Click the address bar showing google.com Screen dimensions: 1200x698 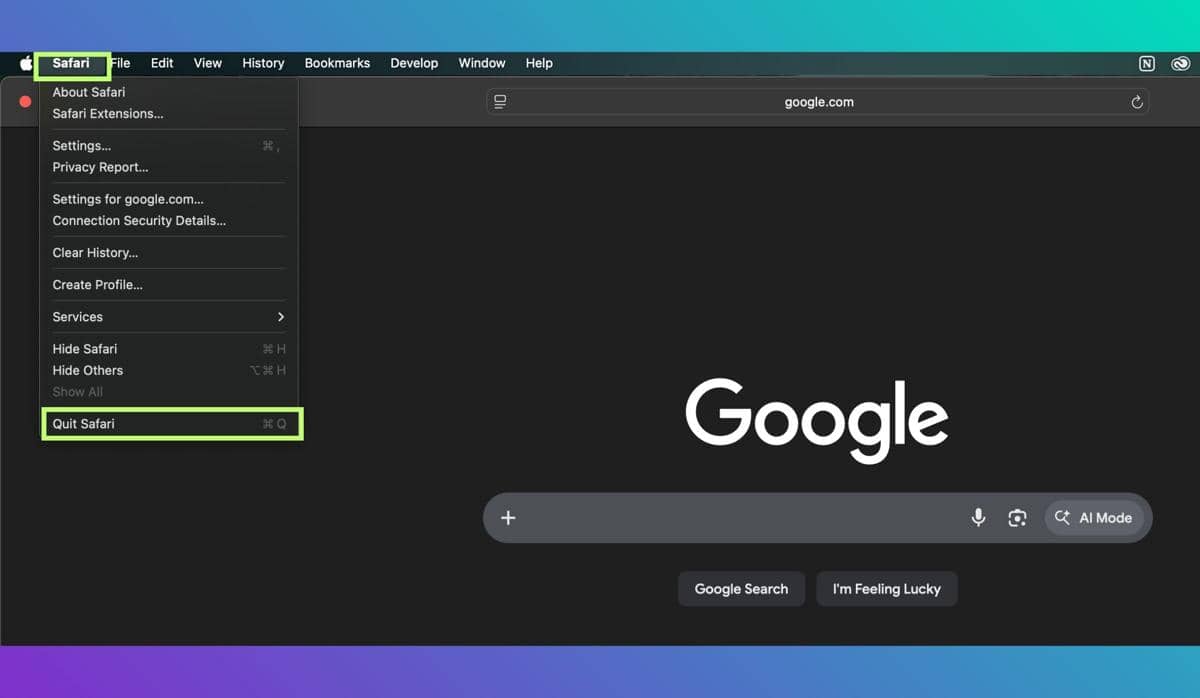click(x=818, y=101)
